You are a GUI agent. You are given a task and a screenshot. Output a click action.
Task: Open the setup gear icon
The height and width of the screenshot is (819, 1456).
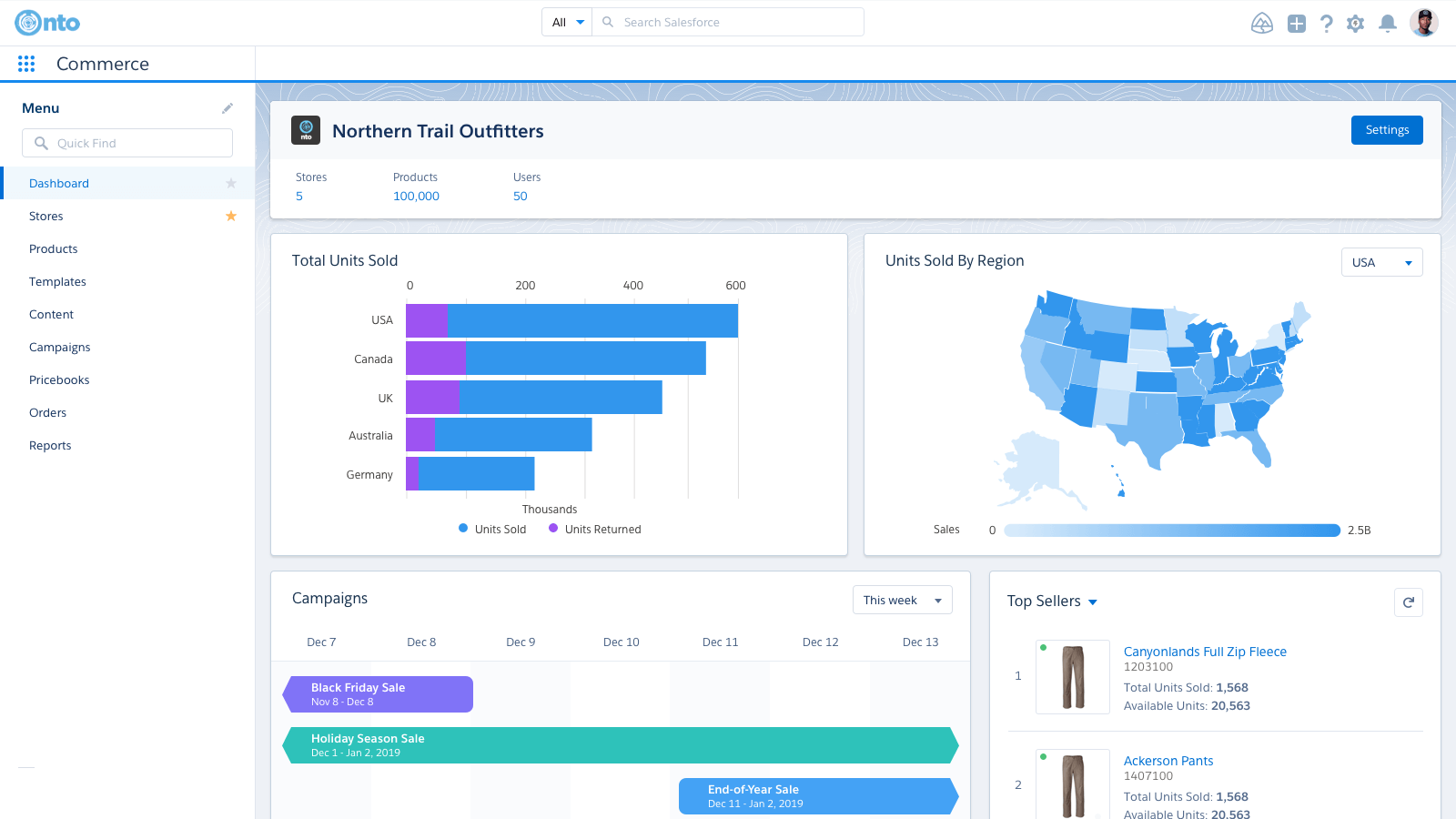point(1355,24)
